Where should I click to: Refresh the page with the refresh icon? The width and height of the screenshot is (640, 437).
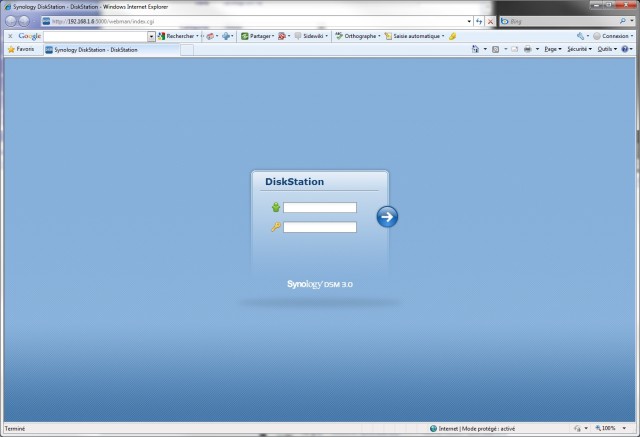(479, 21)
